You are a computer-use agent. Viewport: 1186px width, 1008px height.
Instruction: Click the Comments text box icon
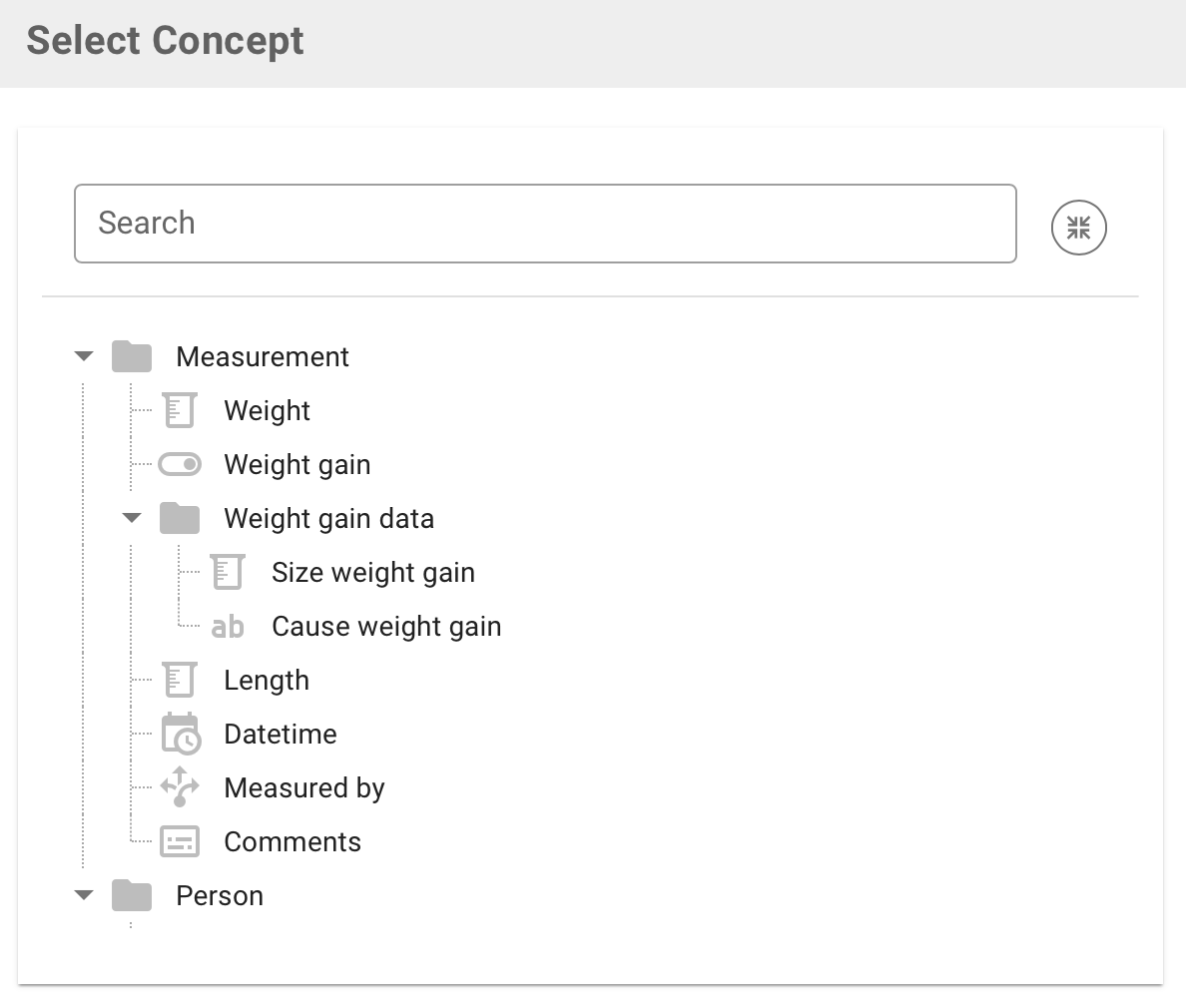180,841
